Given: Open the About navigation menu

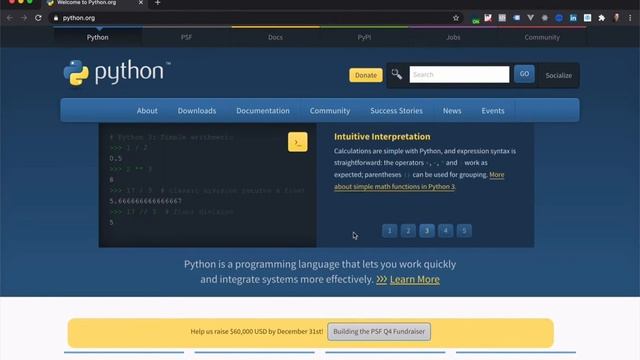Looking at the screenshot, I should tap(147, 111).
